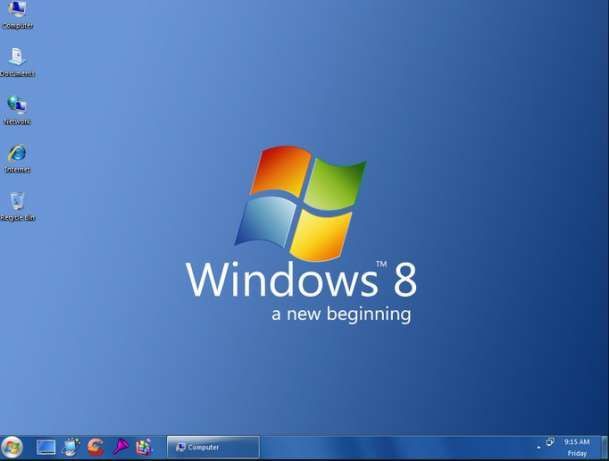
Task: Expand hidden system tray icons arrow
Action: [539, 447]
